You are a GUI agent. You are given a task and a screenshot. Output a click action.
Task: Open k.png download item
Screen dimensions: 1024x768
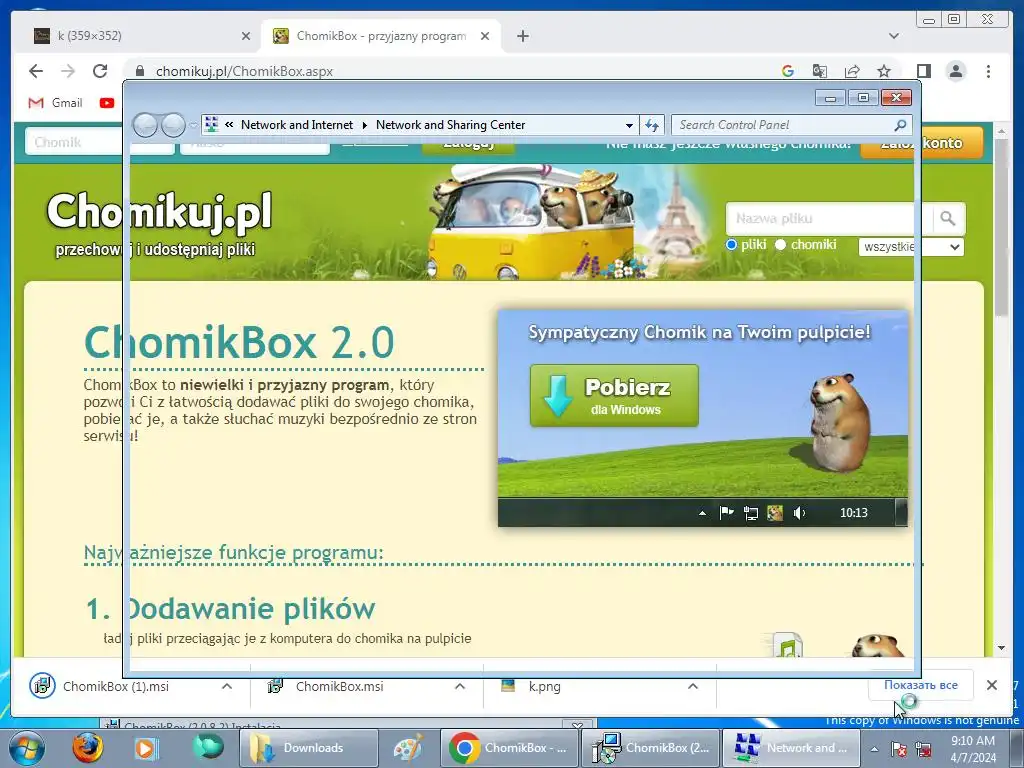point(545,686)
